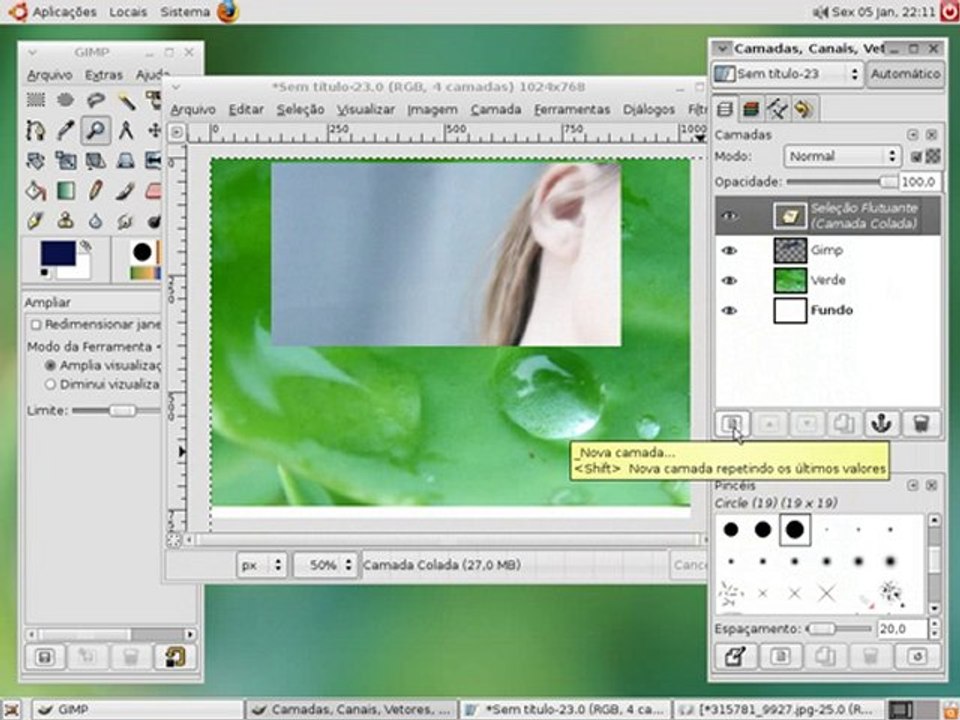960x720 pixels.
Task: Select the Free Select lasso tool
Action: [96, 100]
